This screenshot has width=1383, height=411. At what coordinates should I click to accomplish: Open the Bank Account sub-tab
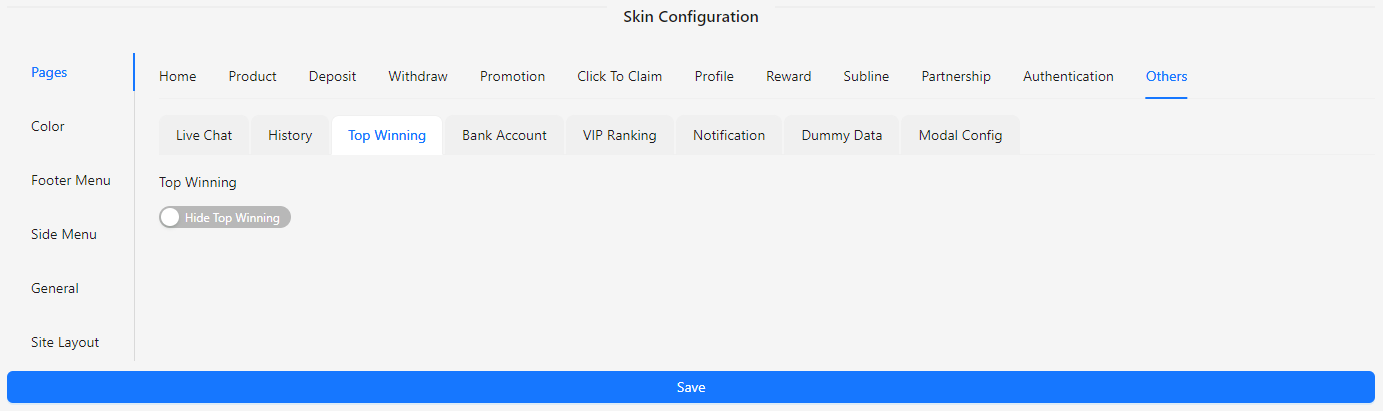coord(504,136)
